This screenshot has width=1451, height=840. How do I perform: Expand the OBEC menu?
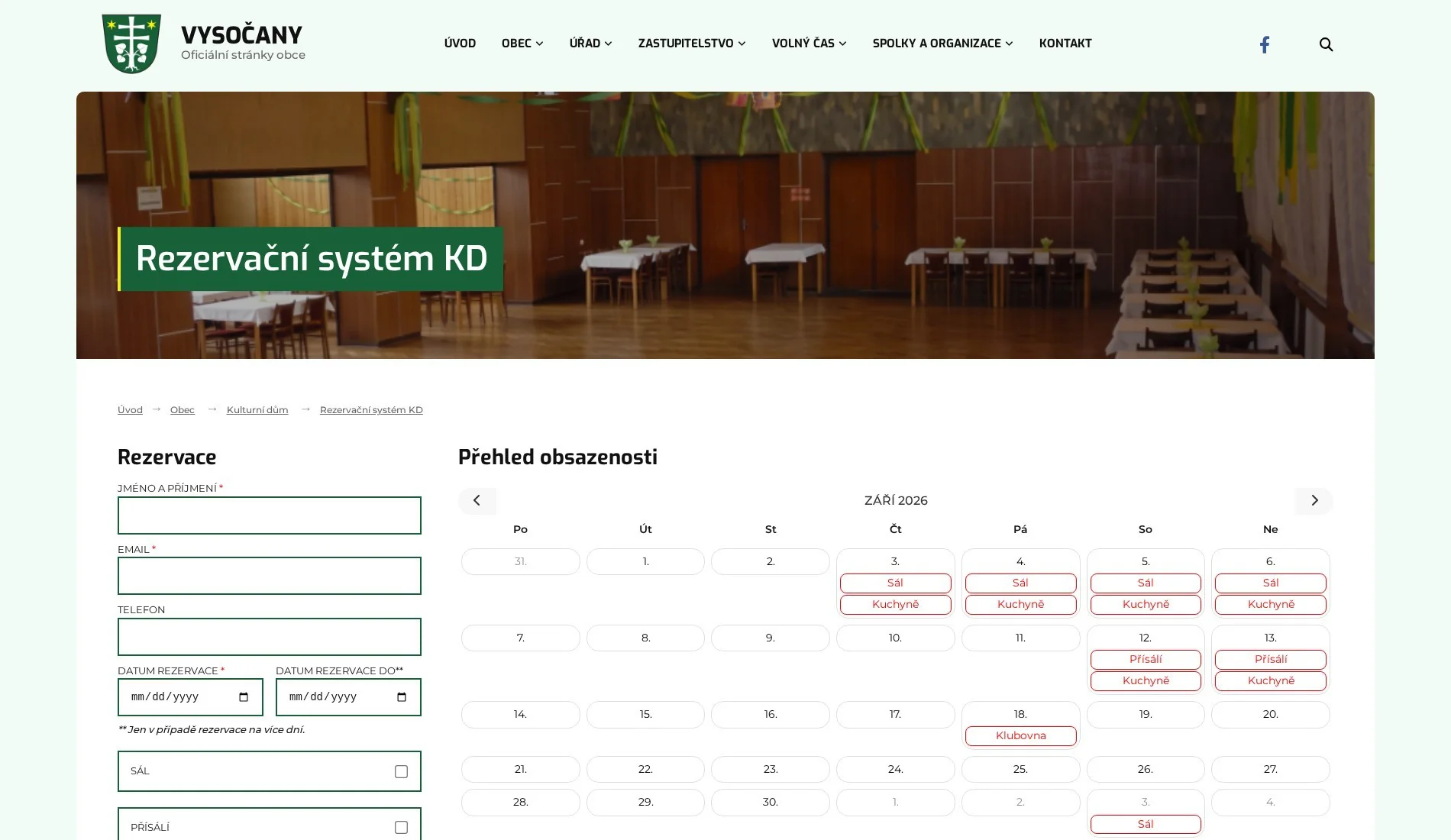pos(522,44)
